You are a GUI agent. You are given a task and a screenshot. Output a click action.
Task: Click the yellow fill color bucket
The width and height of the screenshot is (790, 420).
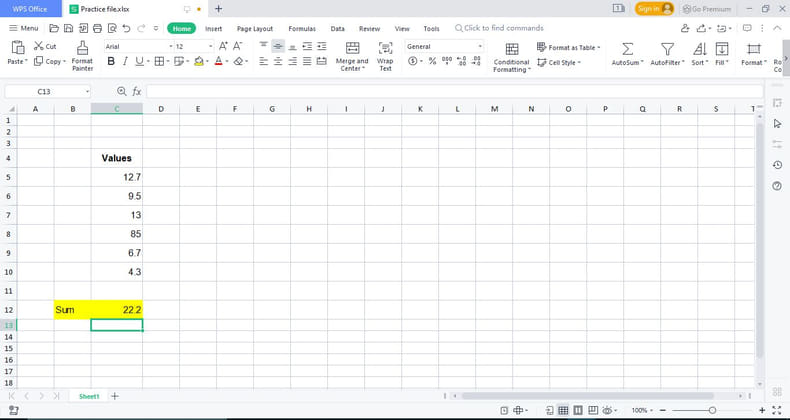click(x=199, y=61)
